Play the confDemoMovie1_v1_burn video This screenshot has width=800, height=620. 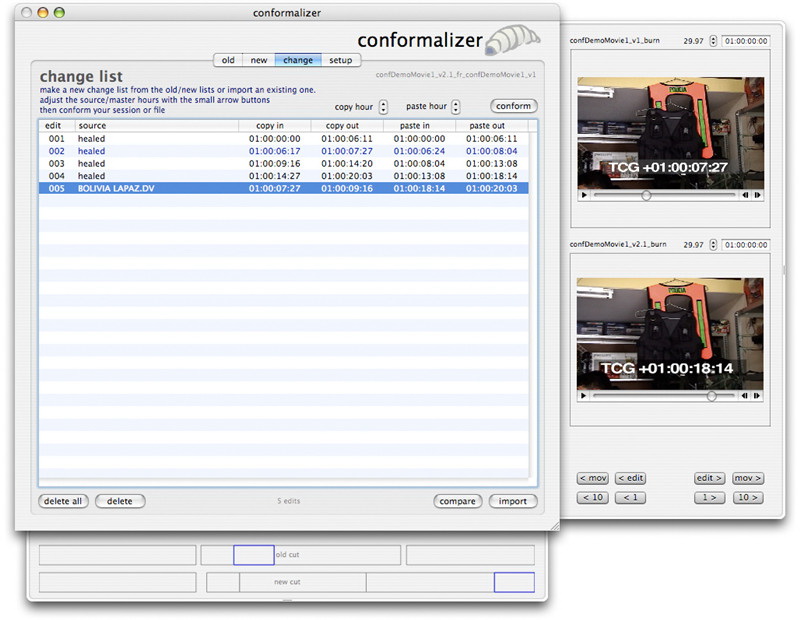coord(584,195)
